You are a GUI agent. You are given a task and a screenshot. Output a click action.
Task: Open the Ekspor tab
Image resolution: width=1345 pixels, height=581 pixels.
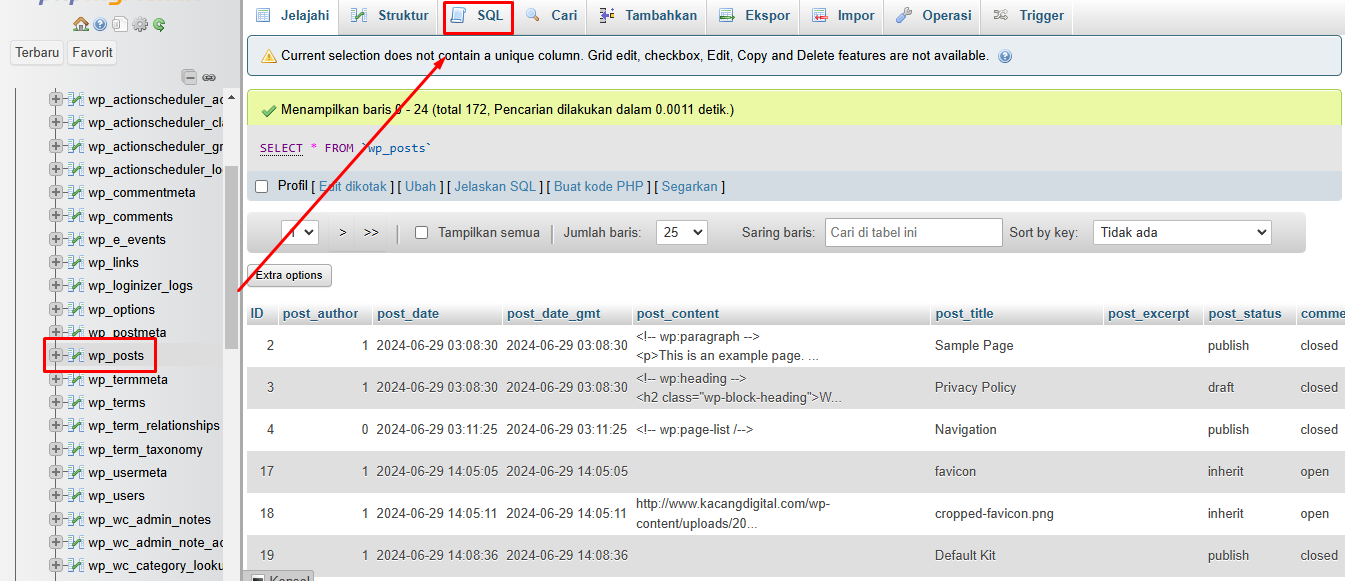[x=755, y=16]
